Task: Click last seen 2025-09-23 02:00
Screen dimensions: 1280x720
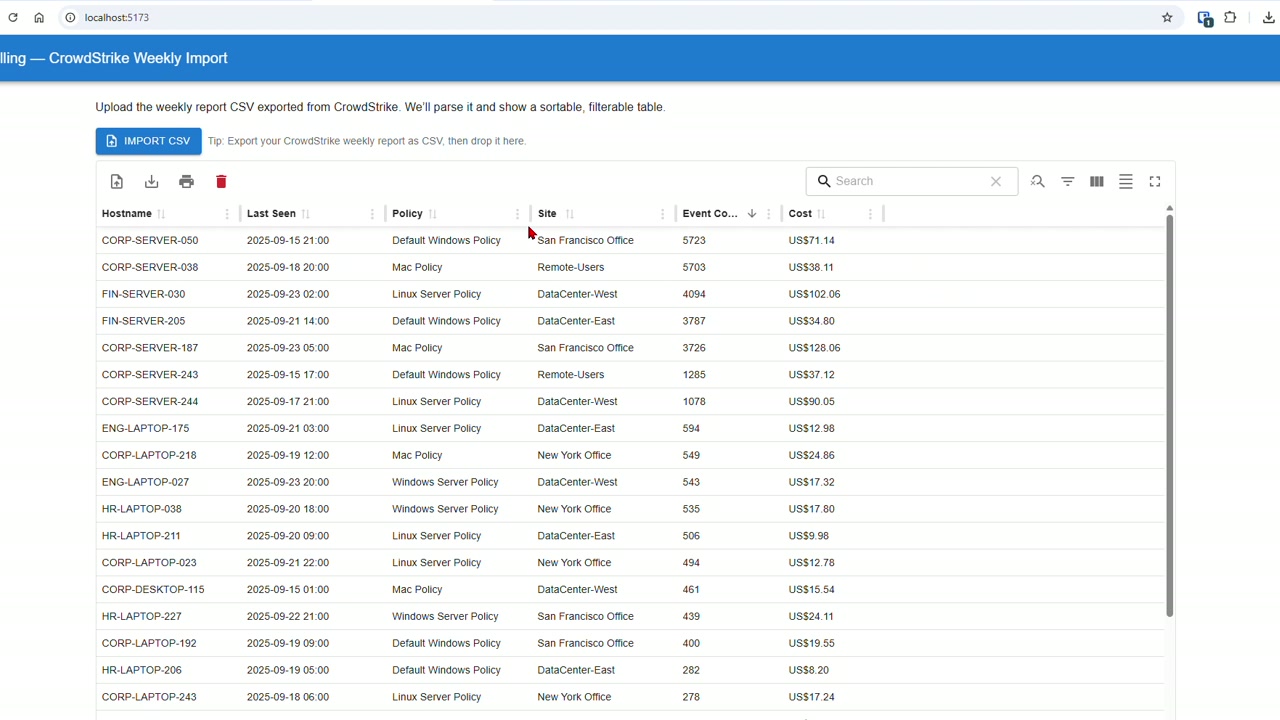Action: click(288, 294)
